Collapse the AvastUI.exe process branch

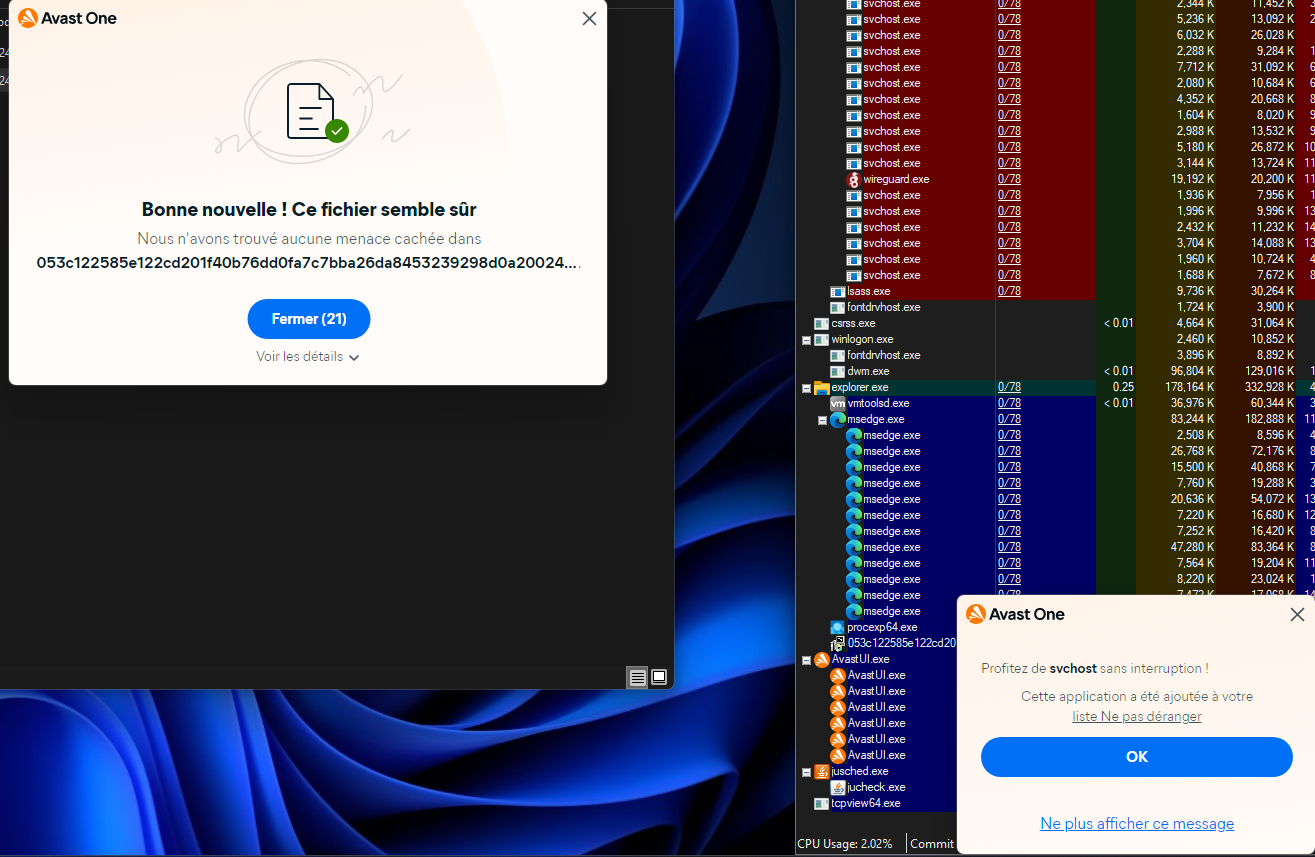pos(806,660)
